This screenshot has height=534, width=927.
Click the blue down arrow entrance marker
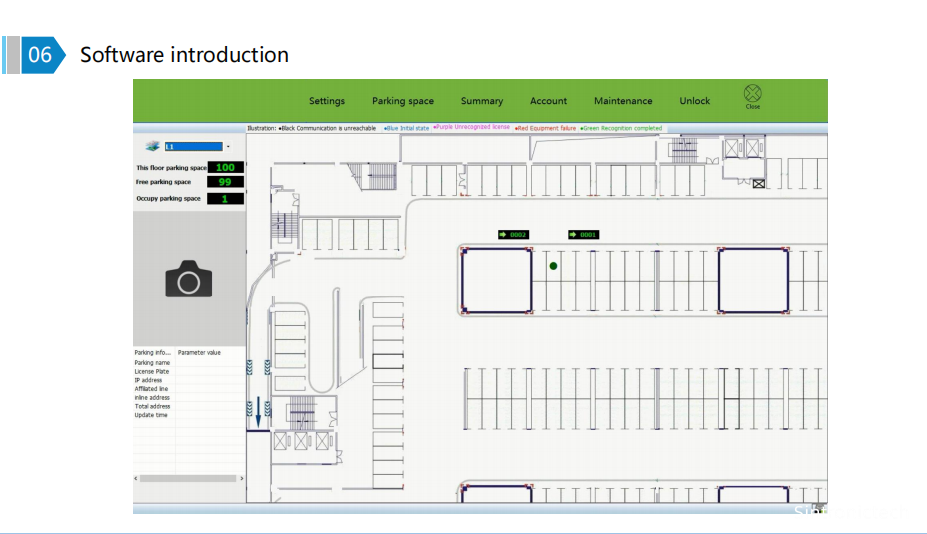point(258,410)
